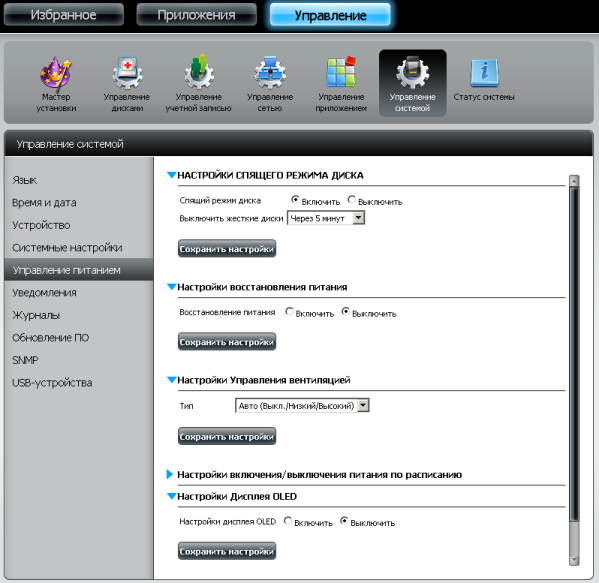The image size is (599, 583).
Task: Open Управление сетью icon
Action: pos(270,72)
